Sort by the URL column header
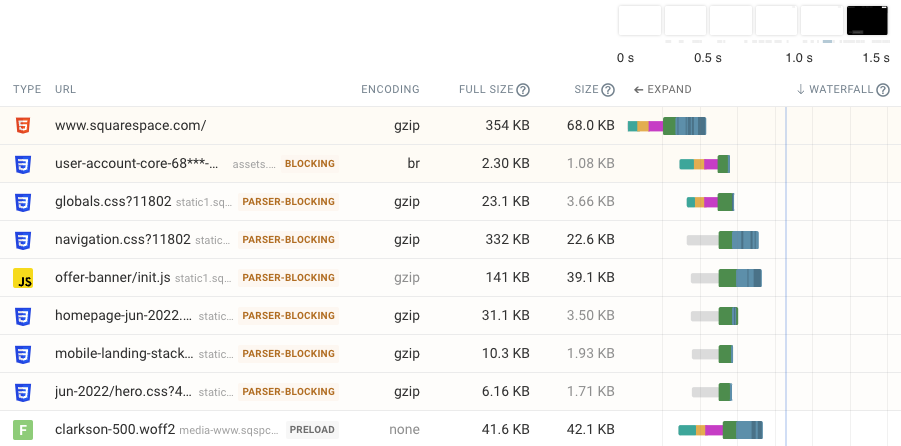 65,90
